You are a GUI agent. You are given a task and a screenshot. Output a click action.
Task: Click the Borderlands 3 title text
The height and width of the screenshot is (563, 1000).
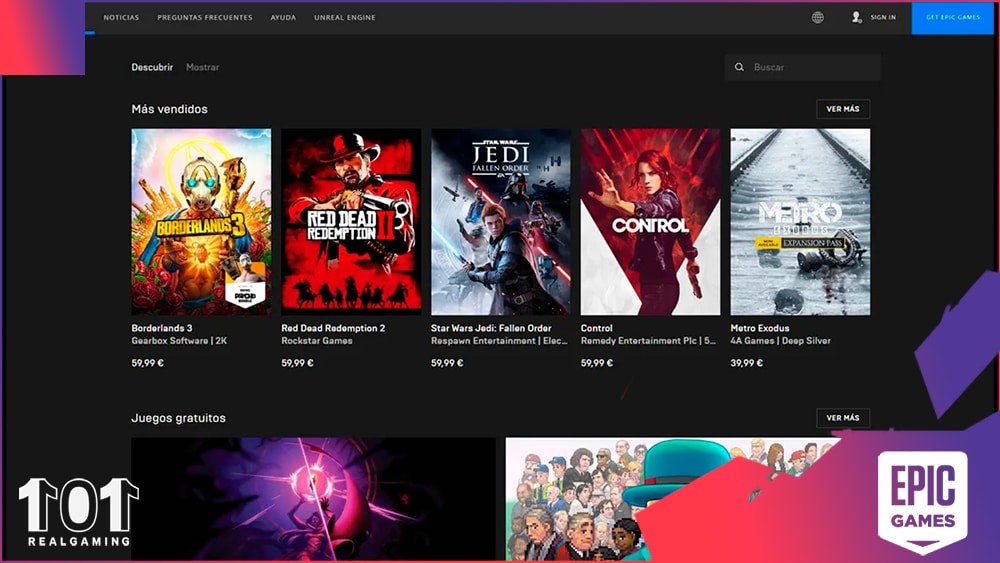161,328
